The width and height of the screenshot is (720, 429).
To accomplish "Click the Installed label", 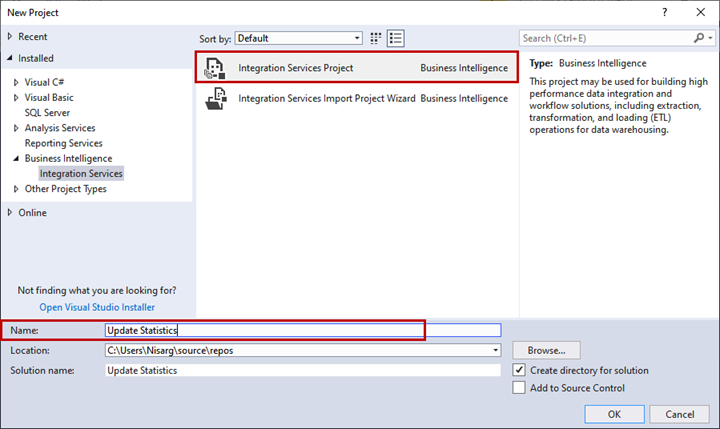I will pyautogui.click(x=36, y=58).
